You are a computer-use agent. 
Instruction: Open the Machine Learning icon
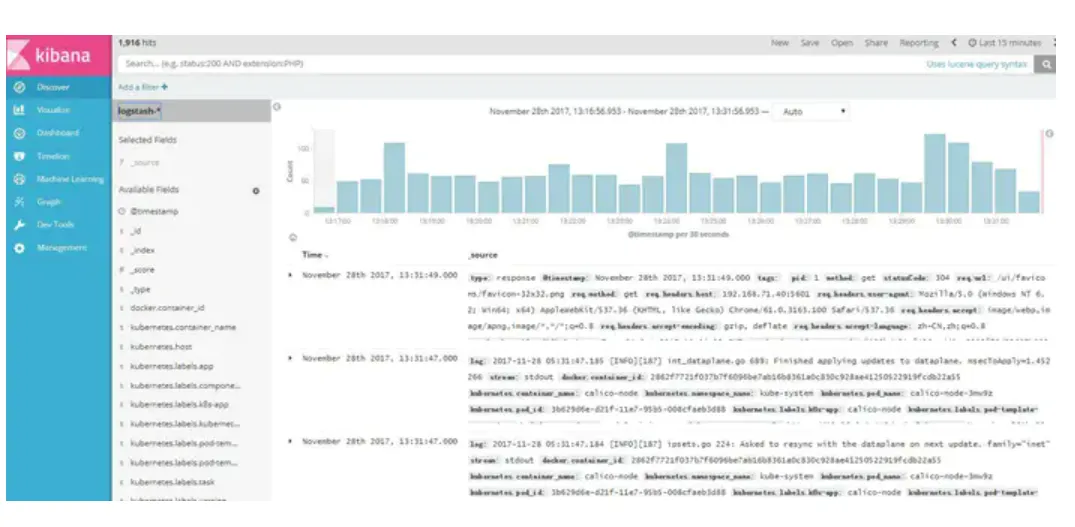pyautogui.click(x=20, y=179)
